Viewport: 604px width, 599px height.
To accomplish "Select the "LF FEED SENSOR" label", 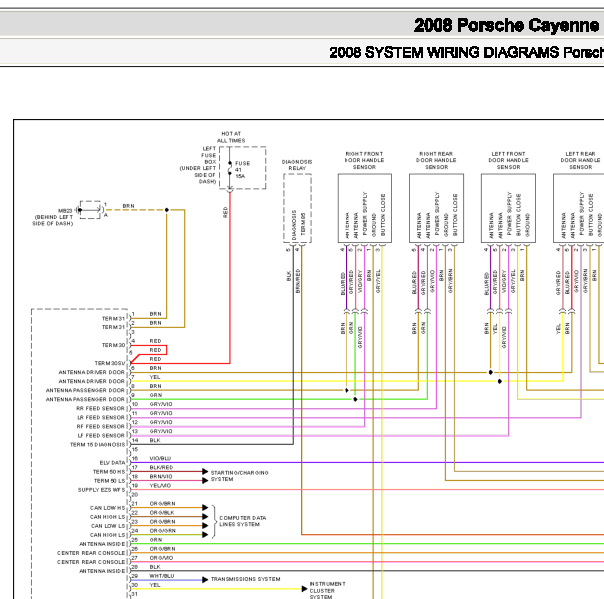I will click(101, 436).
